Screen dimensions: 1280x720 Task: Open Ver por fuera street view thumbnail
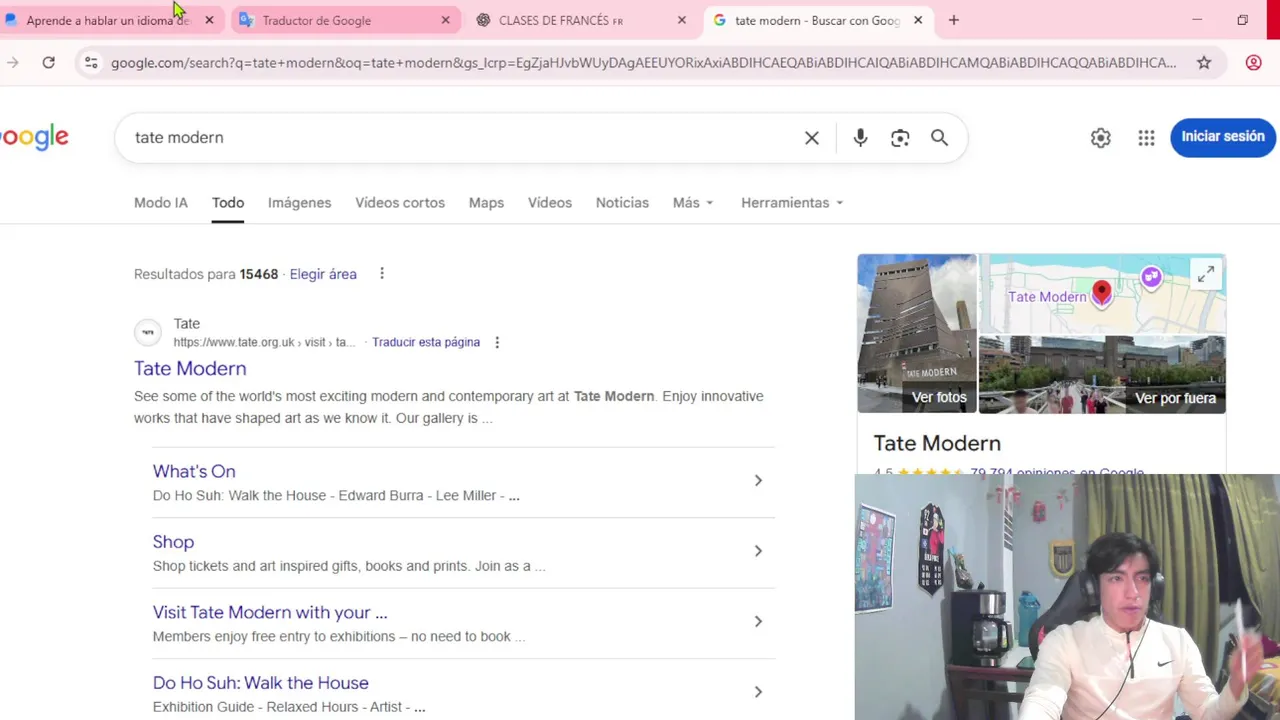pyautogui.click(x=1102, y=374)
